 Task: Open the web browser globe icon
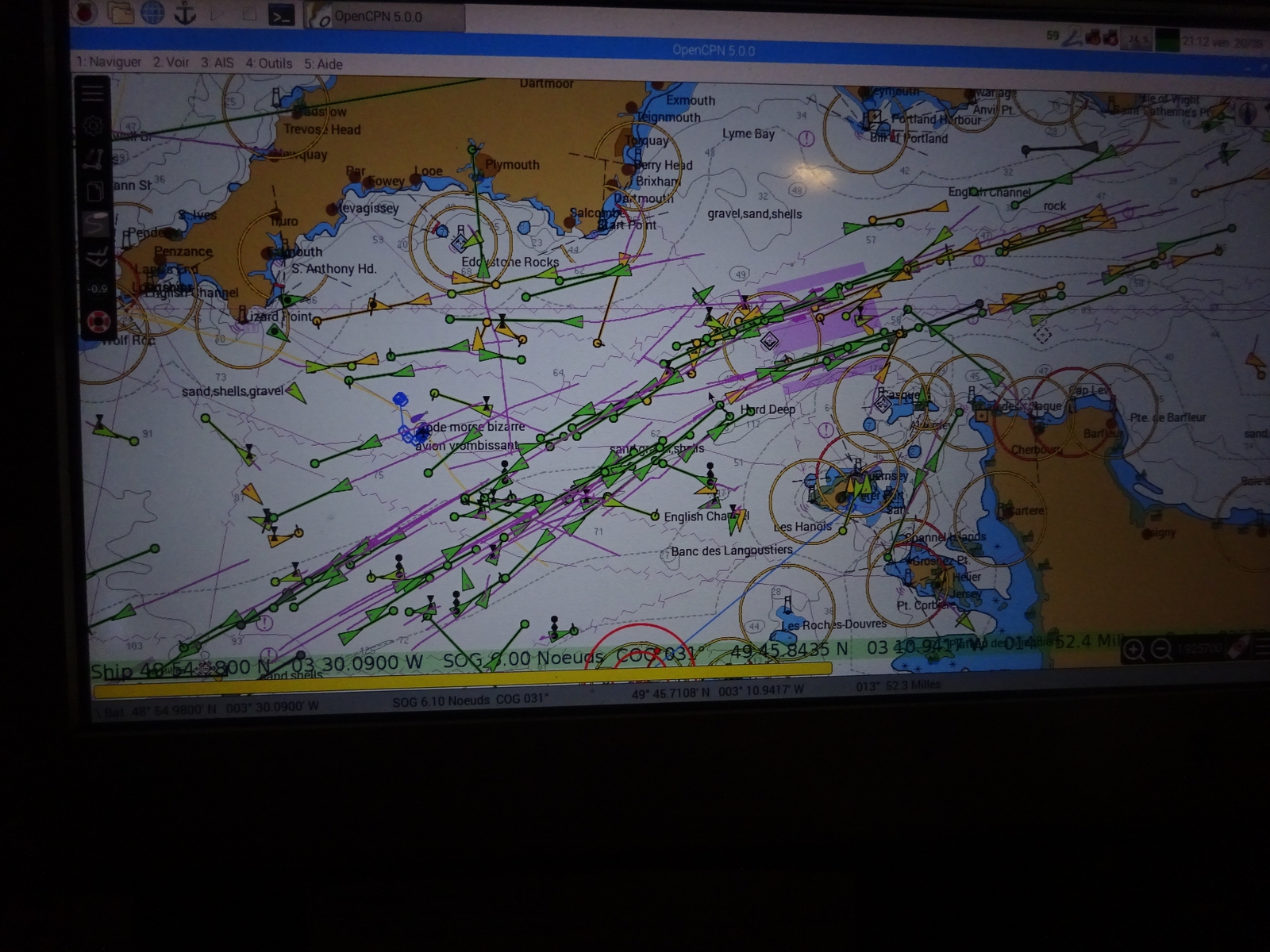tap(152, 13)
